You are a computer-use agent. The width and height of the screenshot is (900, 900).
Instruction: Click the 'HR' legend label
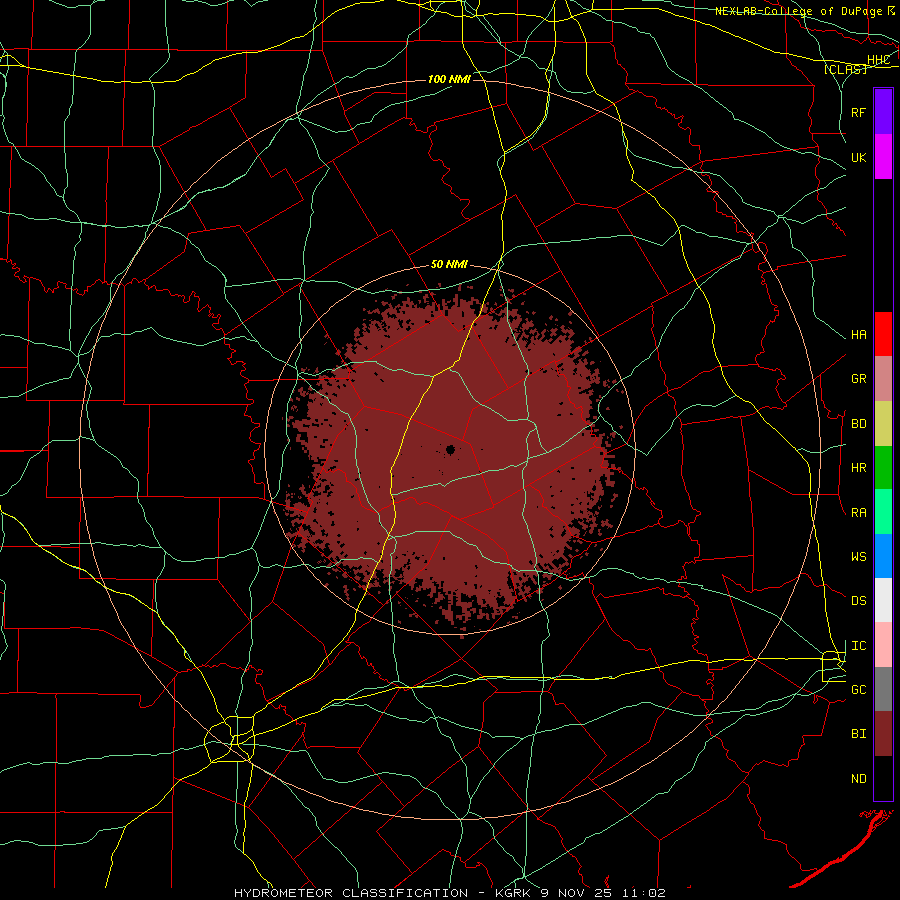coord(858,468)
